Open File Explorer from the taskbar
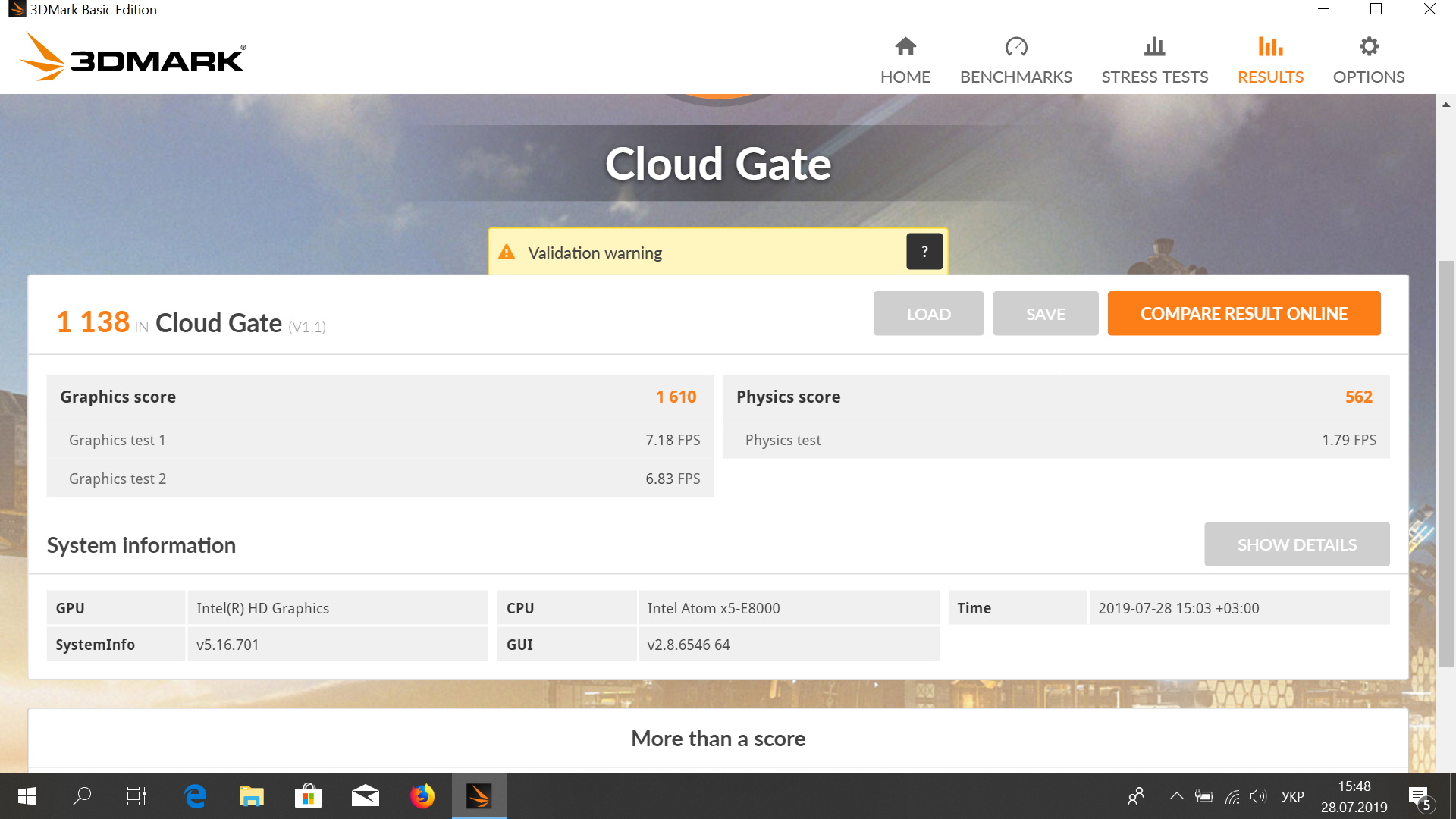The width and height of the screenshot is (1456, 819). tap(251, 796)
